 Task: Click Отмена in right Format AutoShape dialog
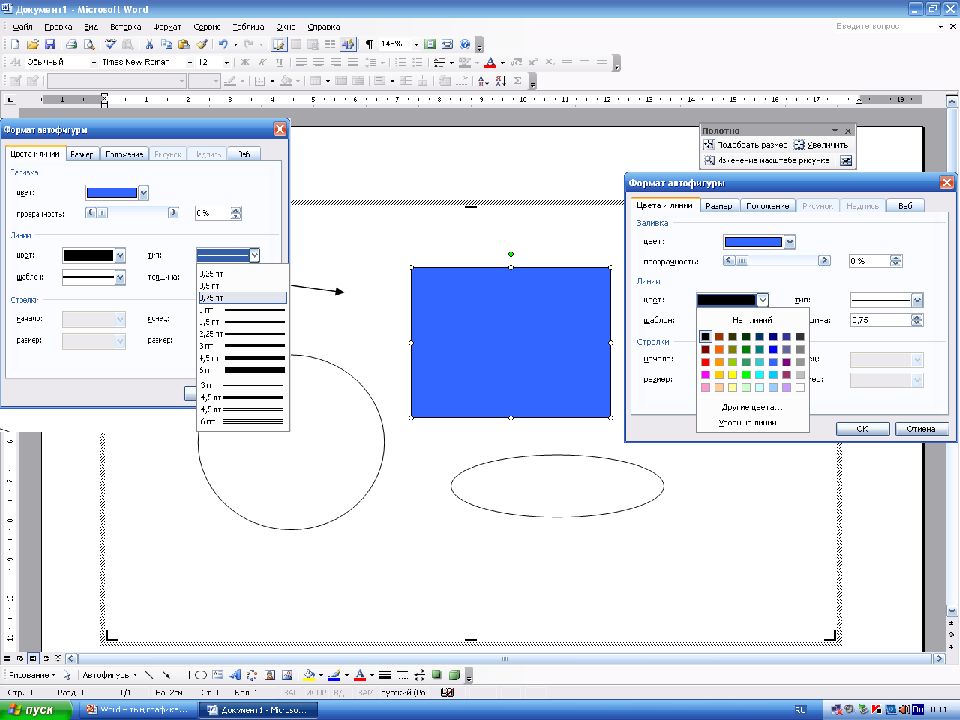point(921,429)
